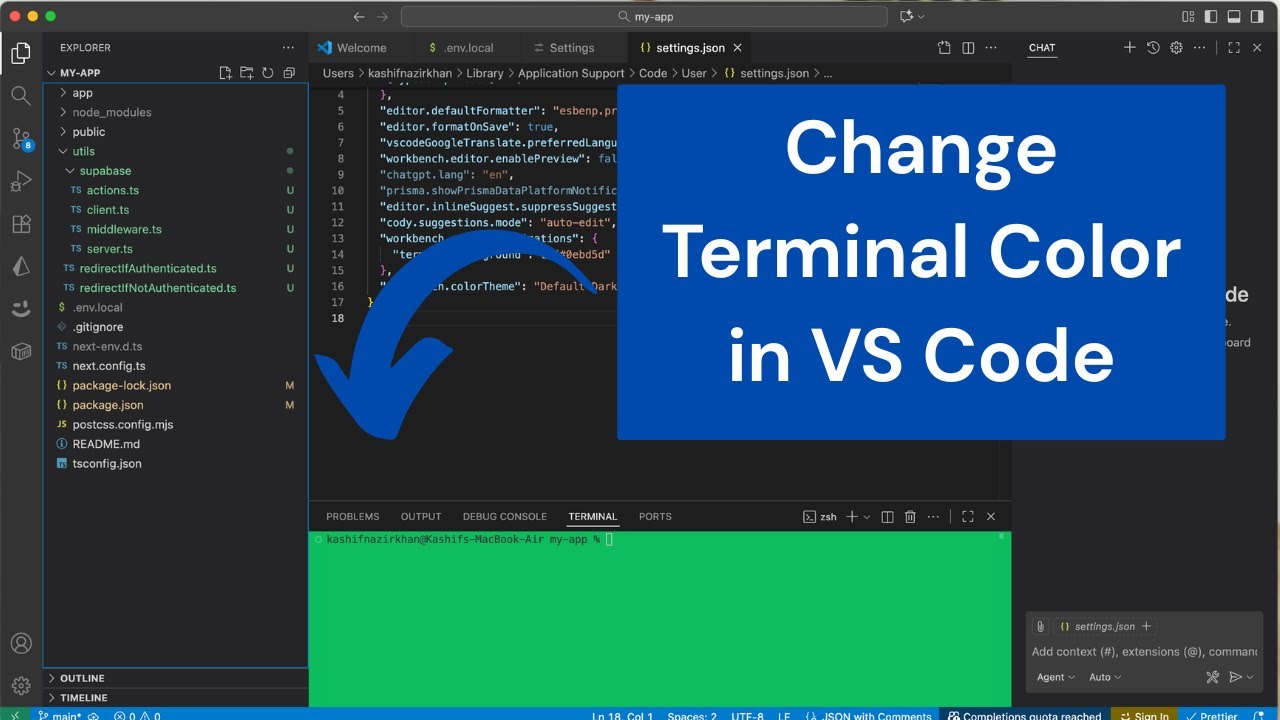Screen dimensions: 1280x720
Task: Open new terminal launch profile dropdown
Action: (866, 517)
